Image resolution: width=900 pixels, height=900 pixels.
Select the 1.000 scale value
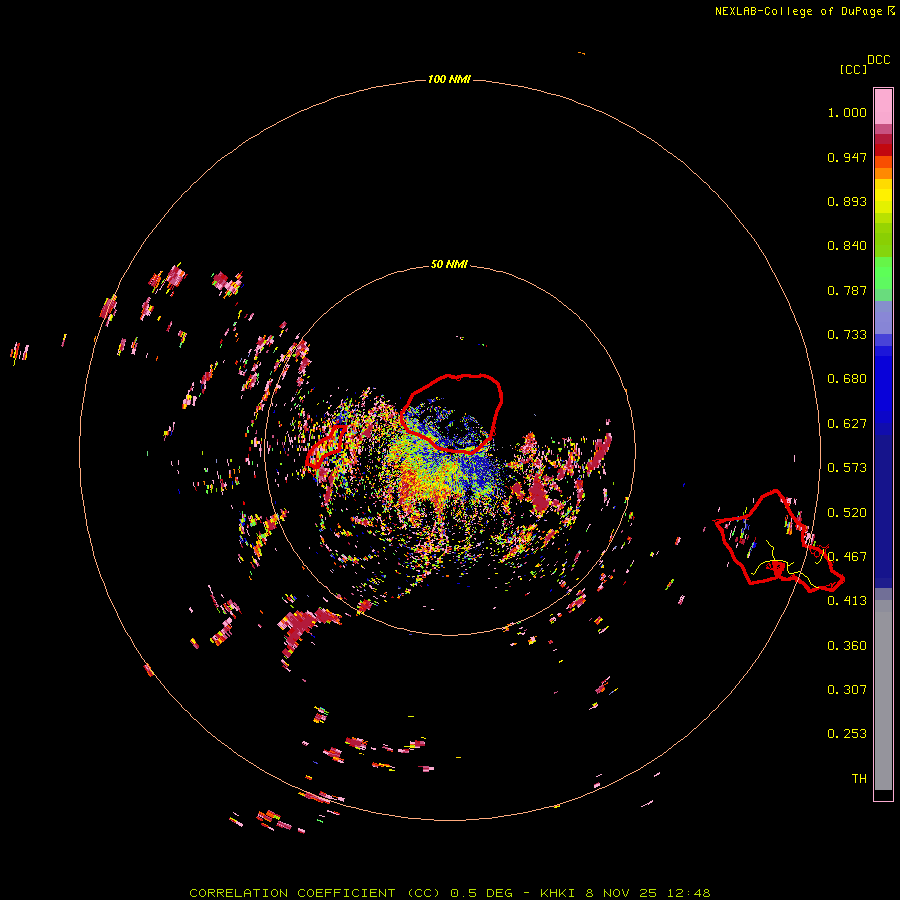[847, 112]
